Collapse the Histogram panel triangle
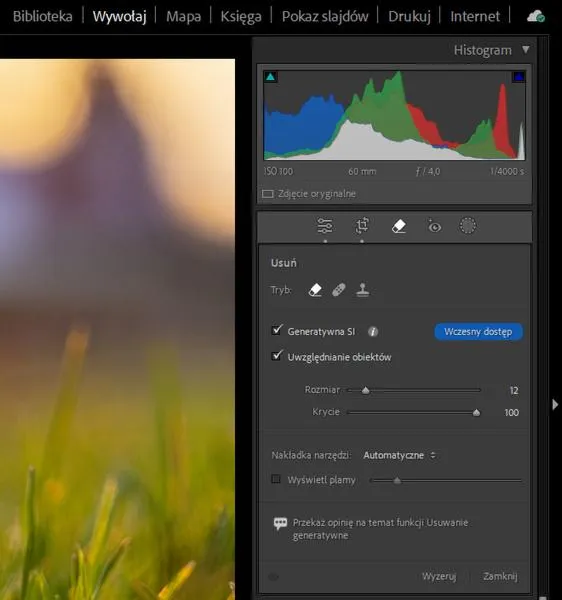This screenshot has height=600, width=562. [x=526, y=50]
